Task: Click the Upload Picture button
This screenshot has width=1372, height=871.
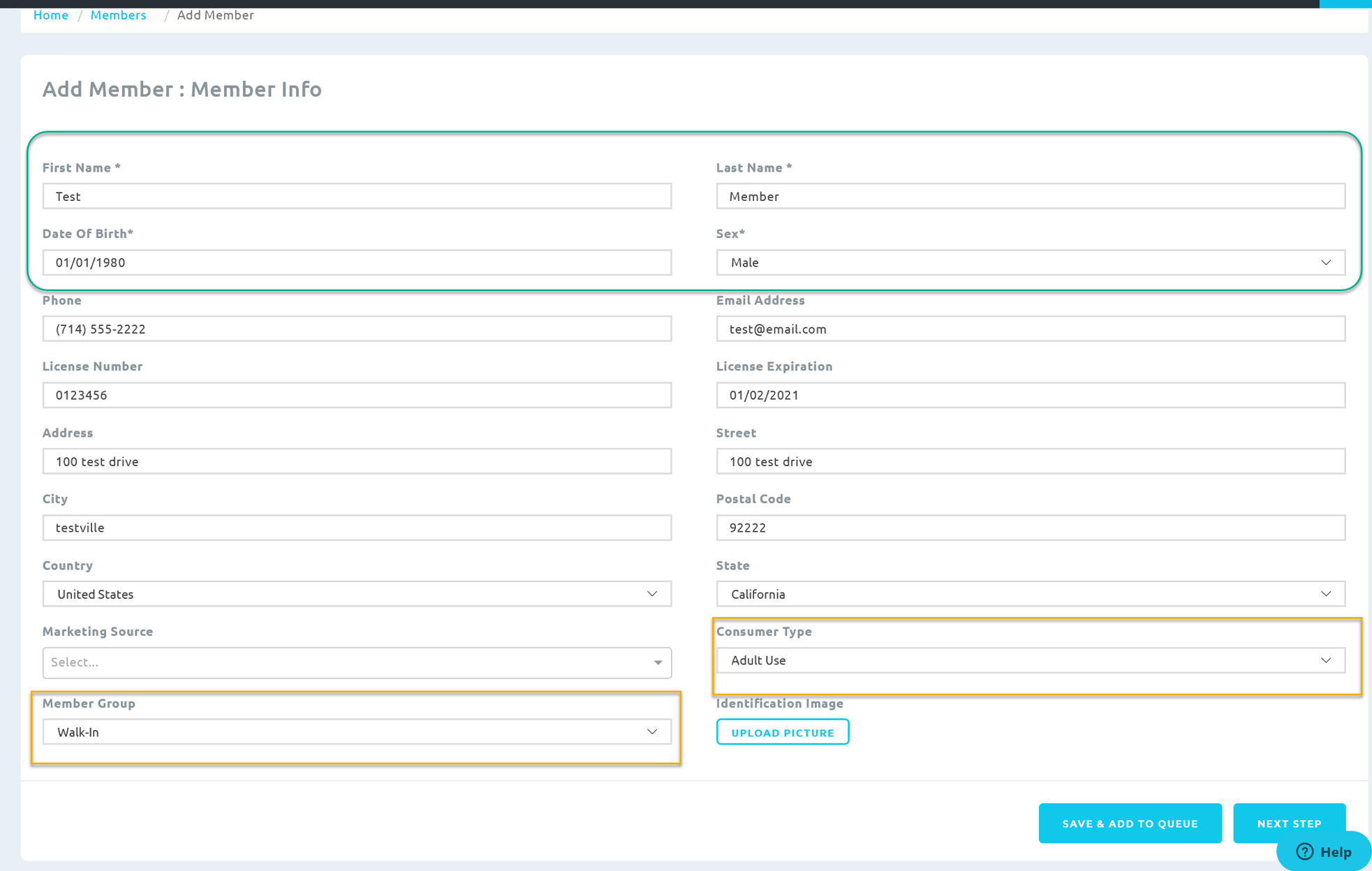Action: coord(782,732)
